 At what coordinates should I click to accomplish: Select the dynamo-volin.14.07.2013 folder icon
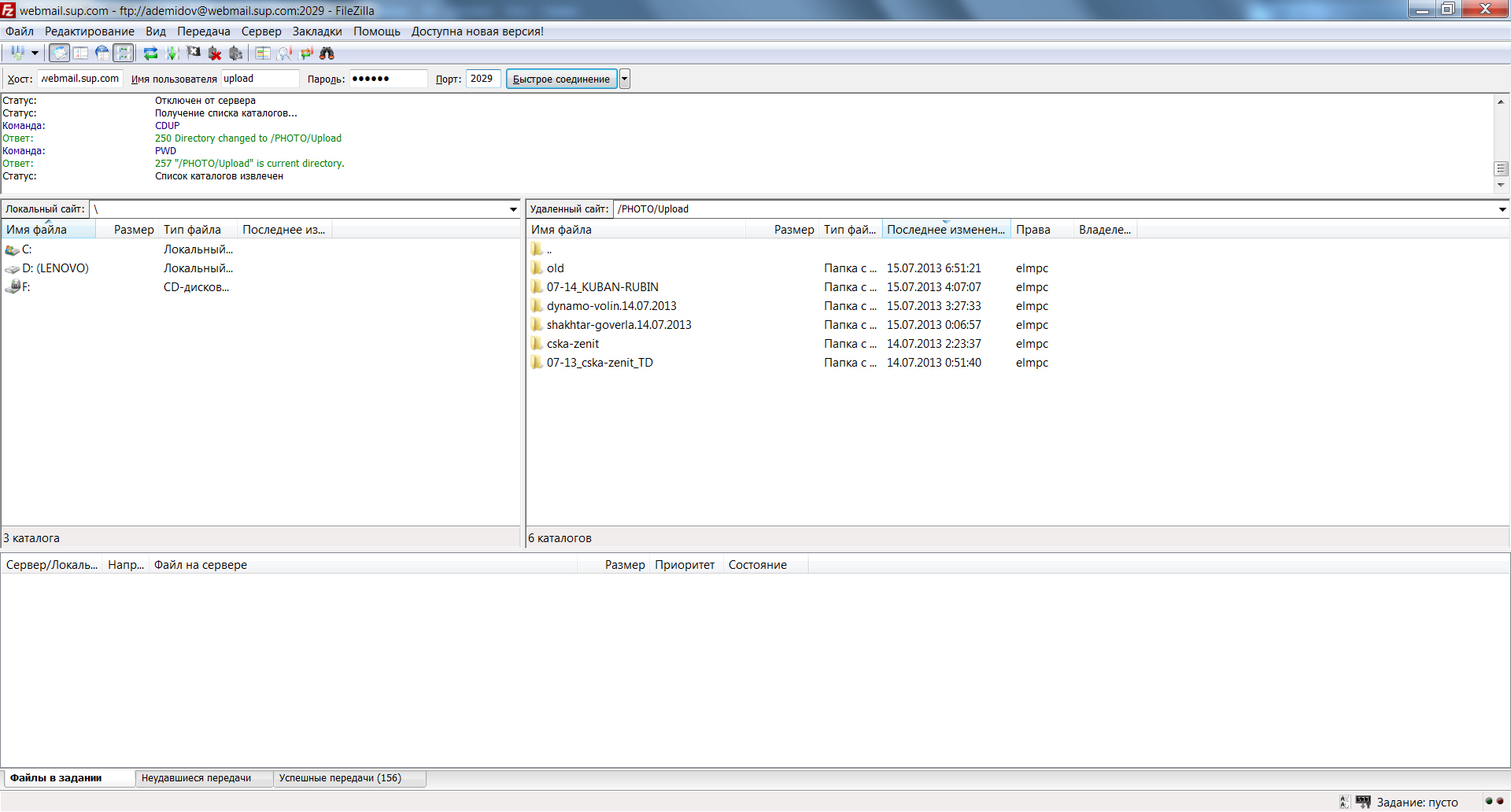[x=537, y=306]
